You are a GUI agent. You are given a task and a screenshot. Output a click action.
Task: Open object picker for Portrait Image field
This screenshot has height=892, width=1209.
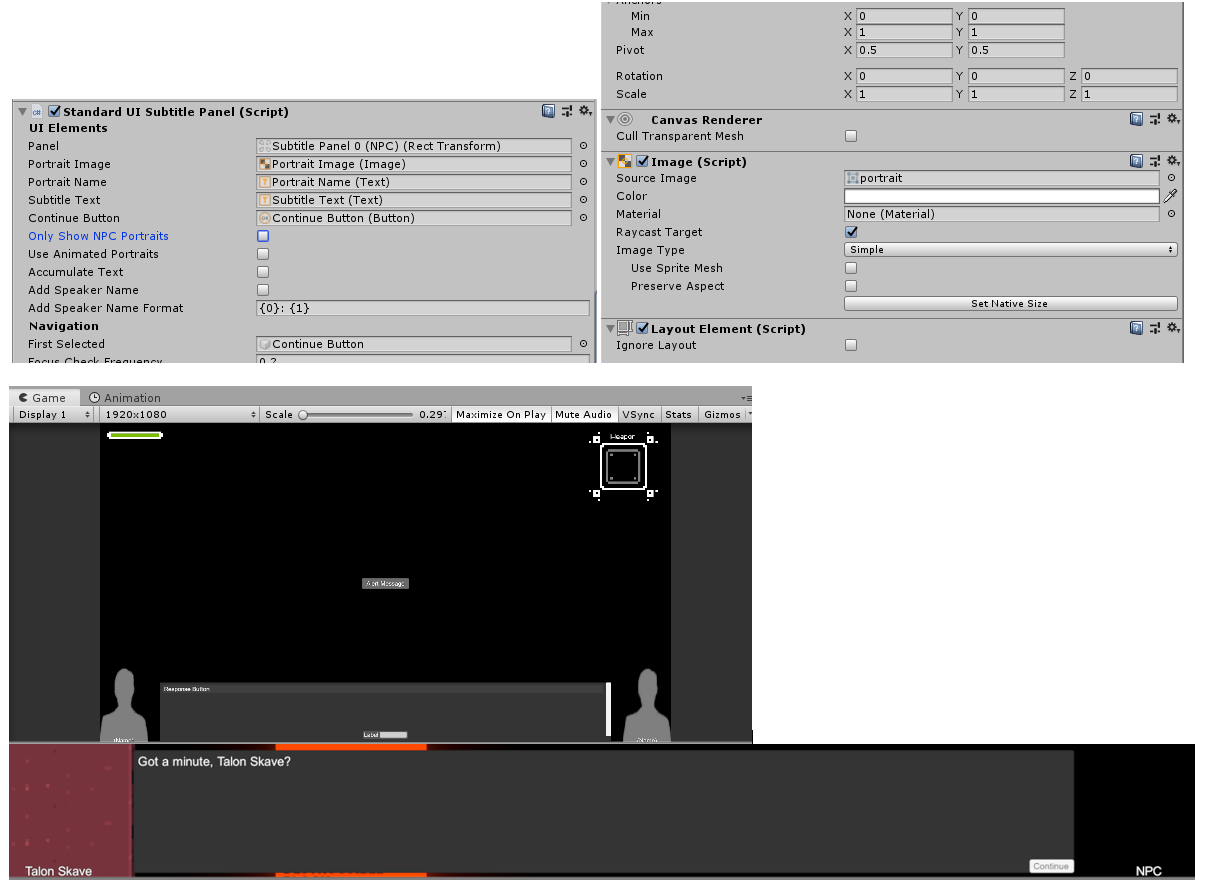pyautogui.click(x=583, y=164)
